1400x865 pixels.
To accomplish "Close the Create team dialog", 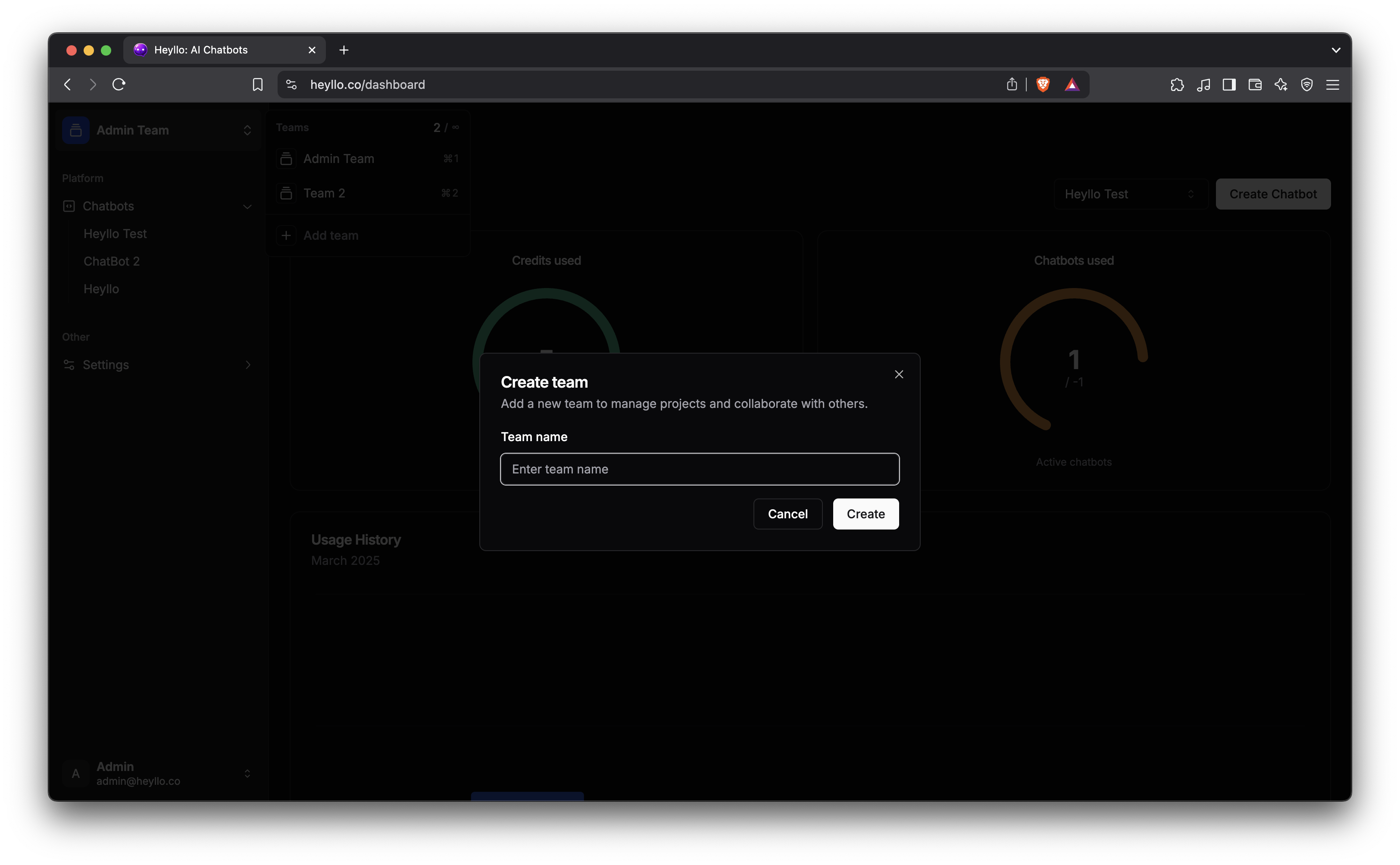I will point(898,374).
